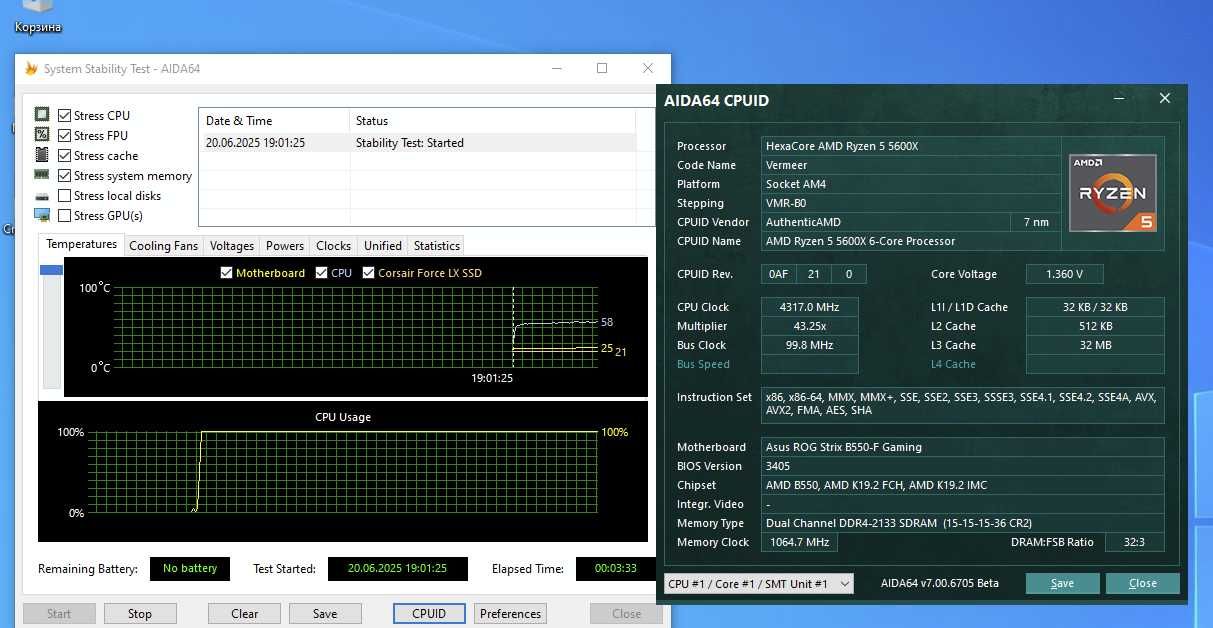Disable the Stress cache checkbox
Screen dimensions: 1213x628
tap(65, 156)
